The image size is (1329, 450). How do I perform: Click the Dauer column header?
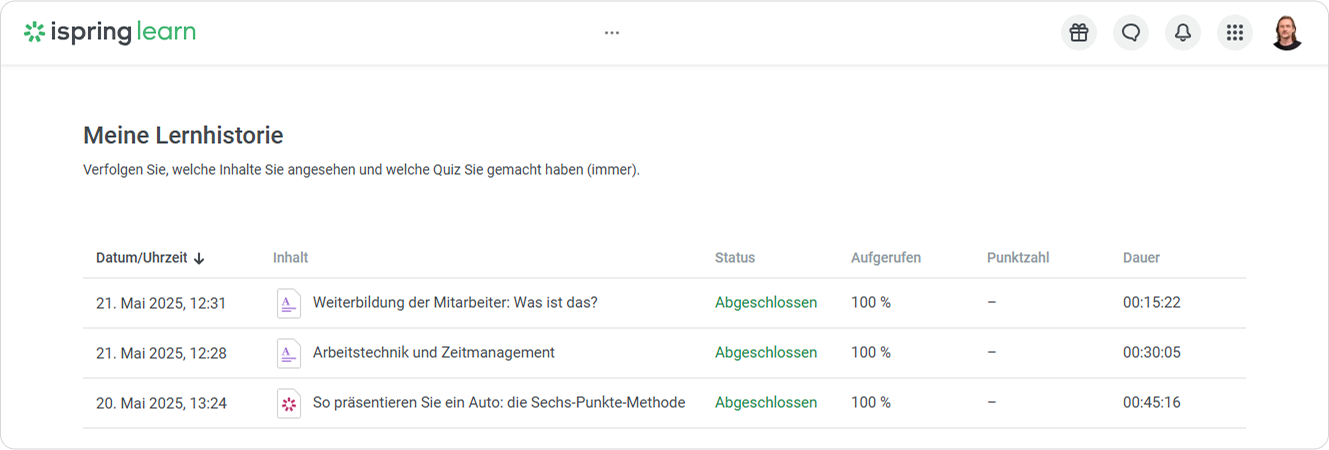(1141, 258)
